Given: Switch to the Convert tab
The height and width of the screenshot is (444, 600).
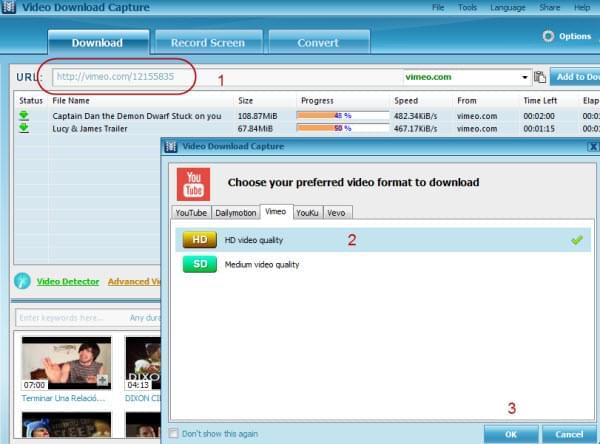Looking at the screenshot, I should click(318, 42).
